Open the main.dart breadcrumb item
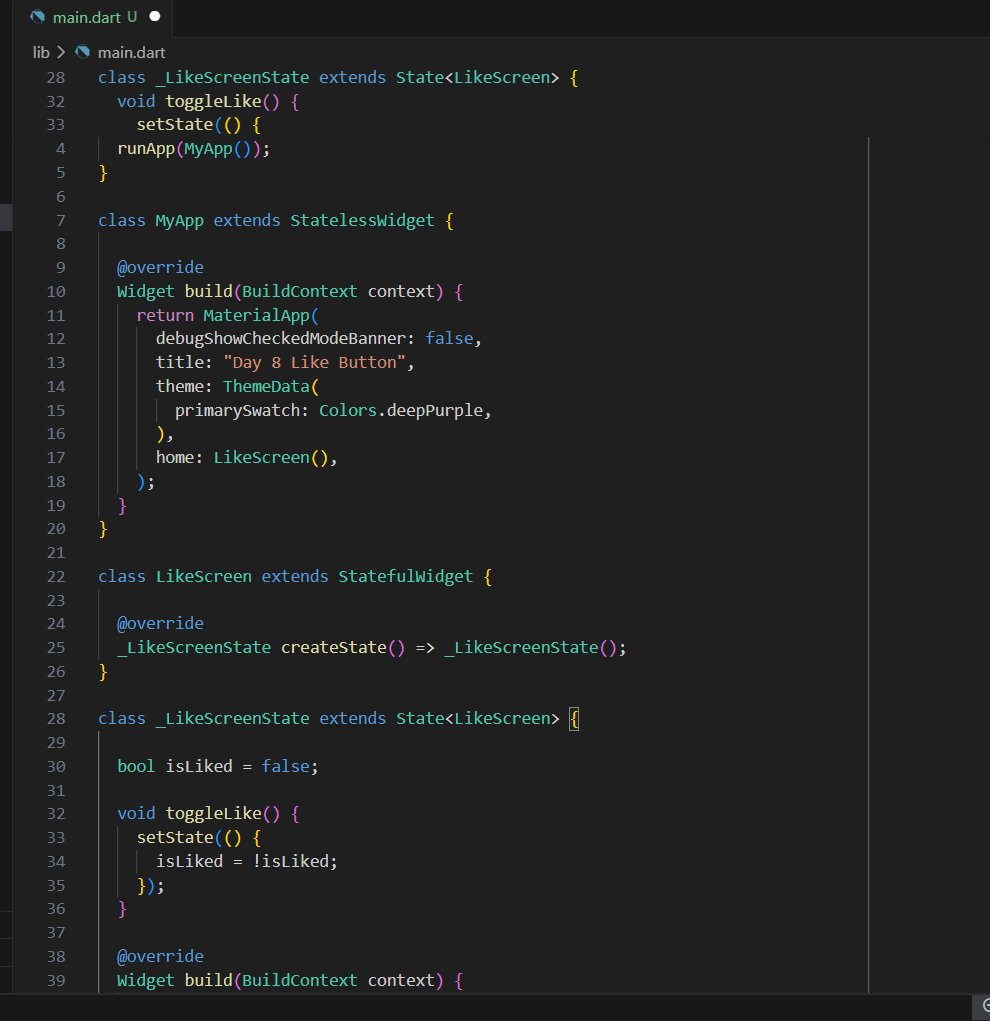 click(132, 52)
